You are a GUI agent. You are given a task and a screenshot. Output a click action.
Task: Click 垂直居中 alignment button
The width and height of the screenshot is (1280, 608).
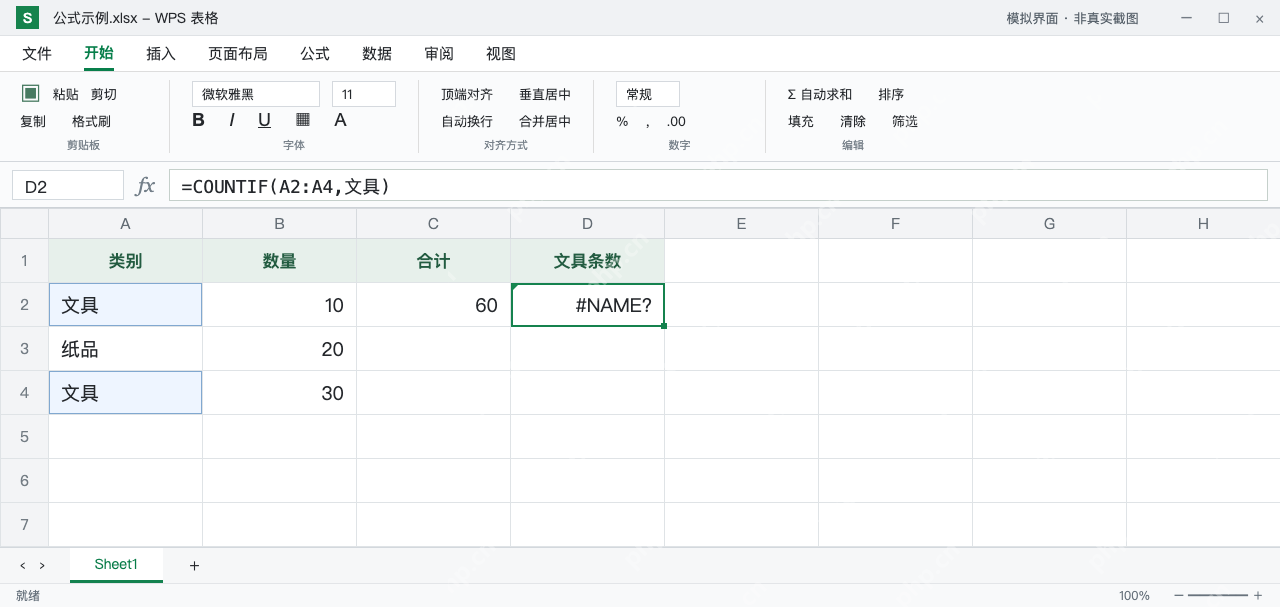[545, 94]
